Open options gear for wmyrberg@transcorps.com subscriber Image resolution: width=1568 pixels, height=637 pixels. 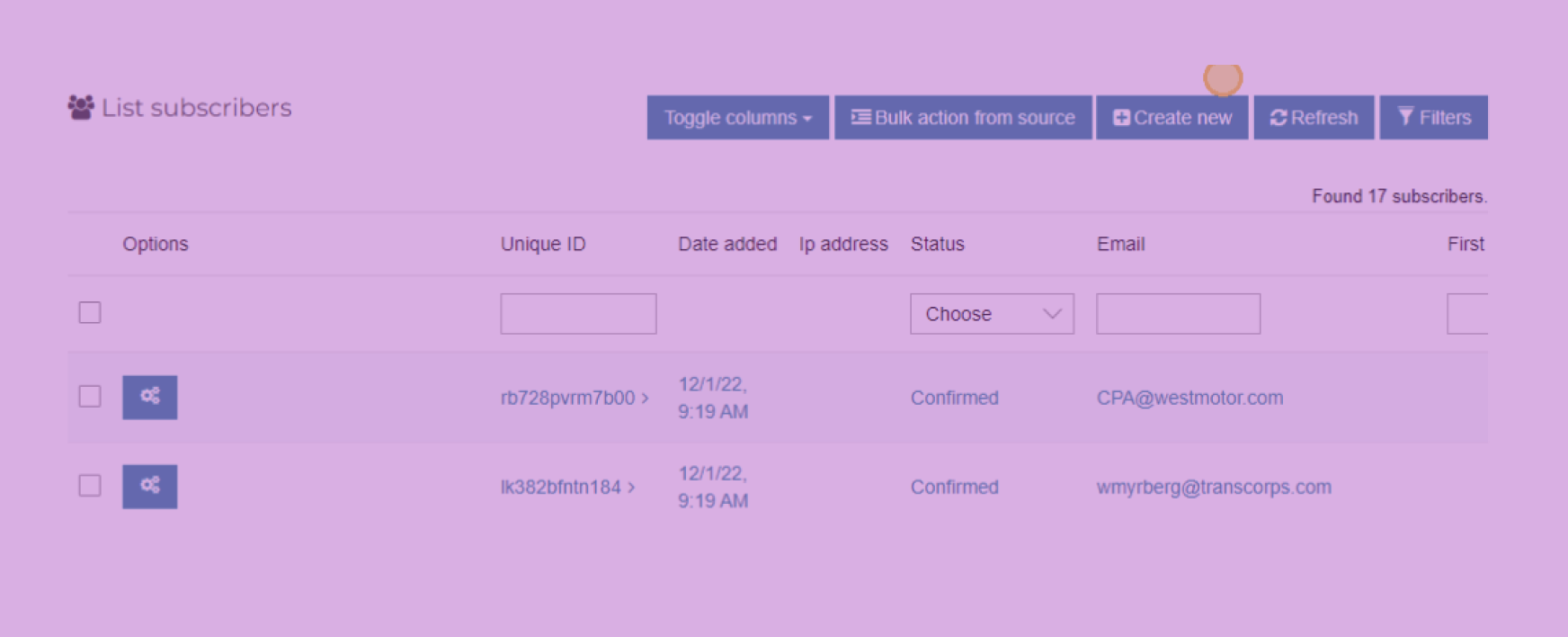[149, 486]
